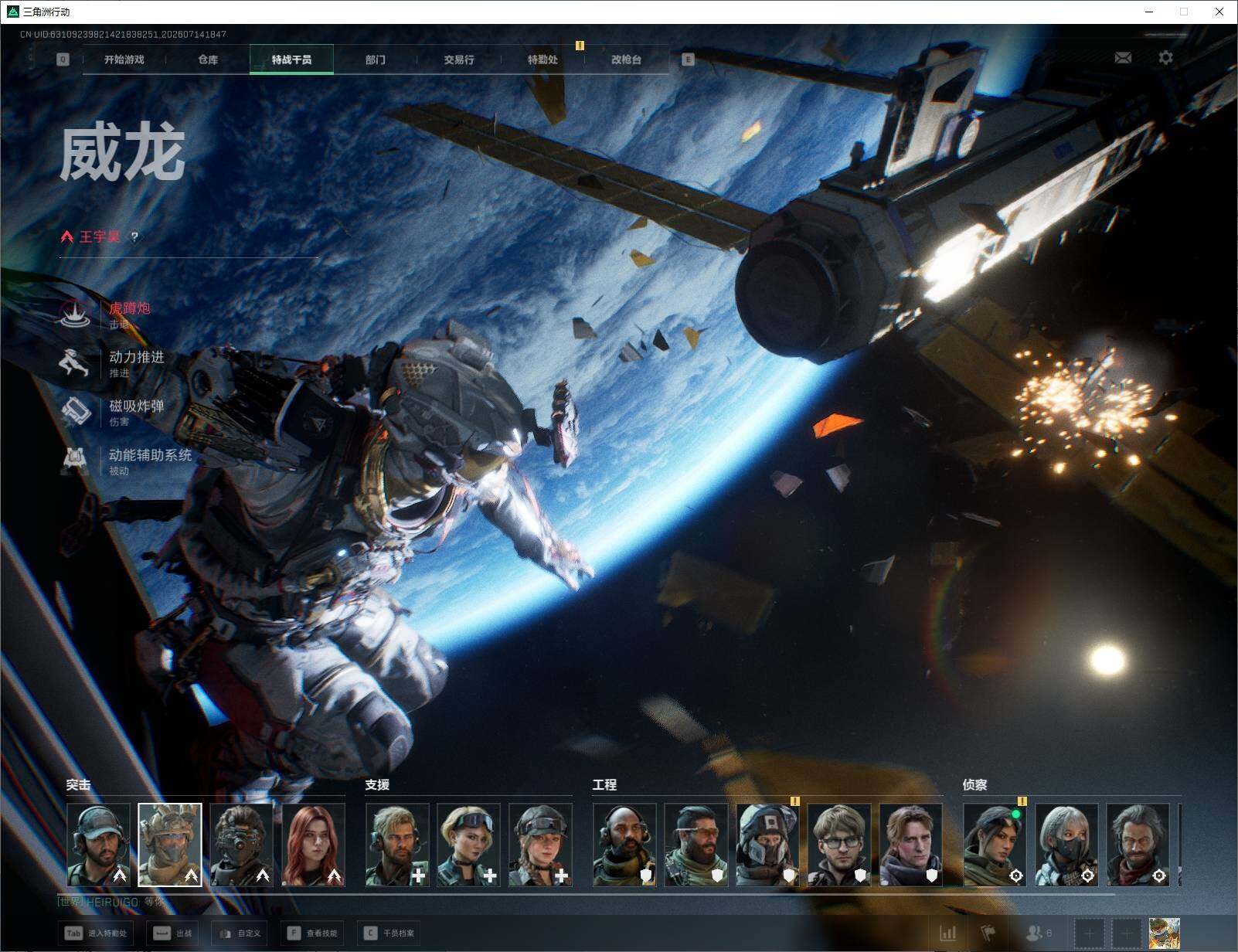Viewport: 1238px width, 952px height.
Task: Select the red-haired assault operator portrait
Action: coord(314,845)
